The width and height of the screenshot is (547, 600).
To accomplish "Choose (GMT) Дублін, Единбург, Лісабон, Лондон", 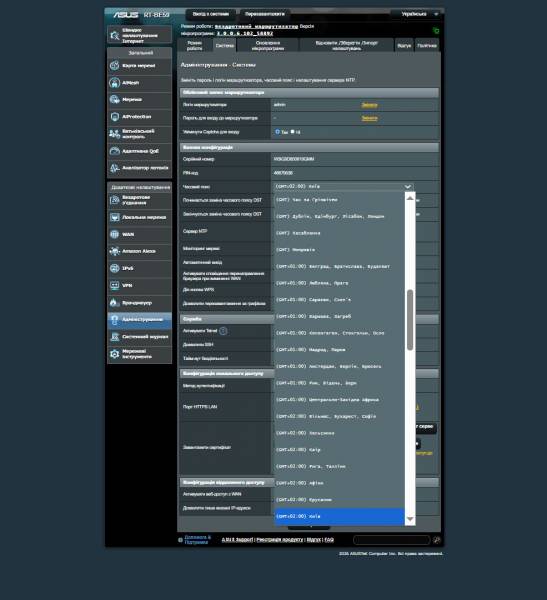I will coord(339,216).
